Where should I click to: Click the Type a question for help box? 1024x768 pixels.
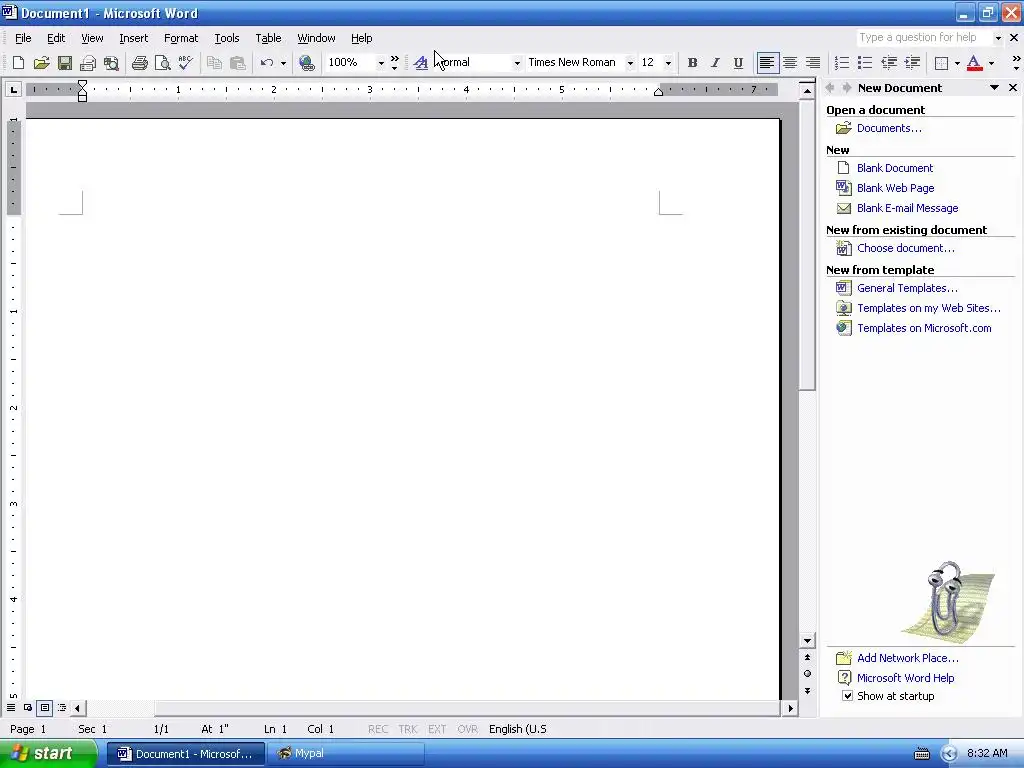tap(923, 38)
